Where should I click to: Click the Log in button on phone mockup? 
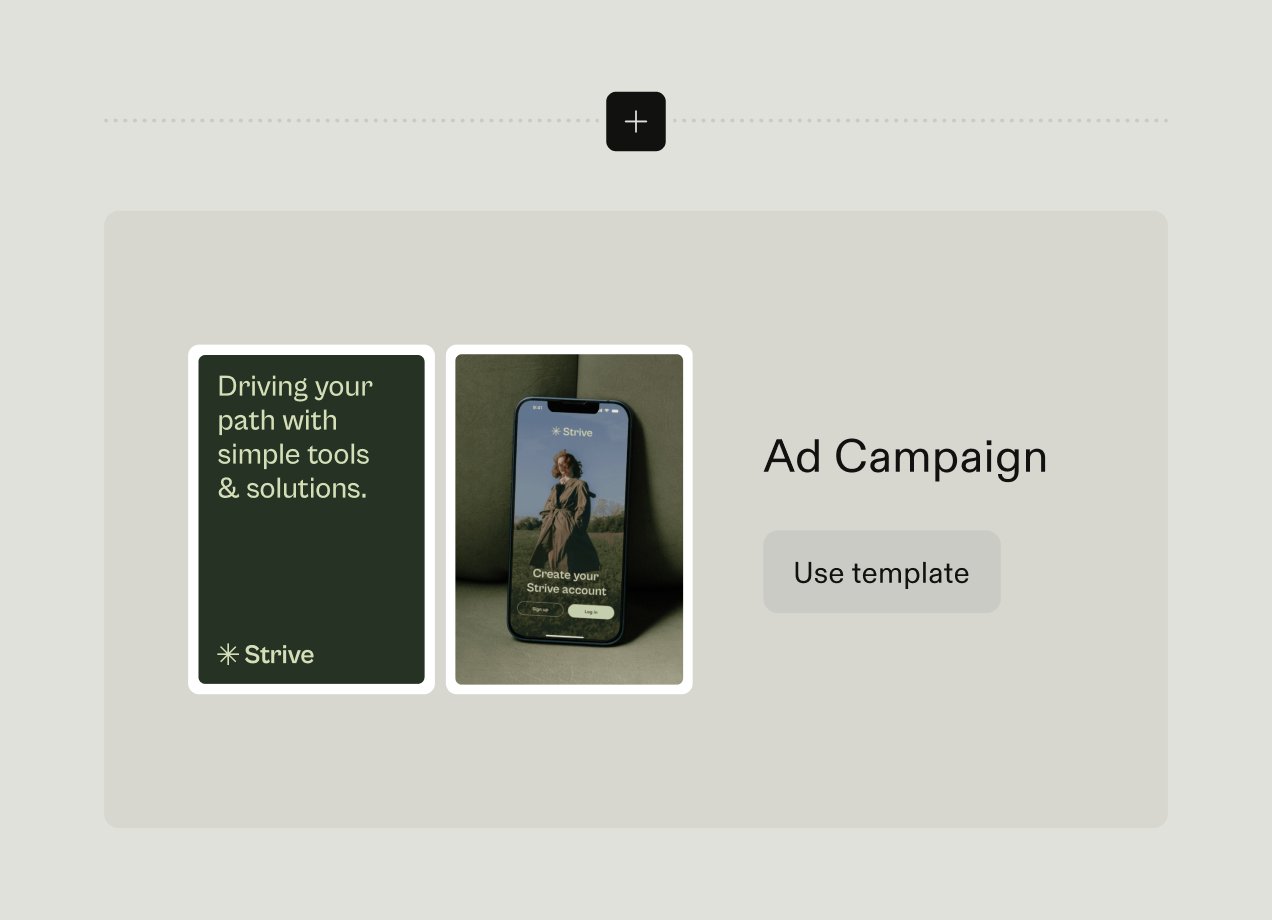pyautogui.click(x=591, y=611)
